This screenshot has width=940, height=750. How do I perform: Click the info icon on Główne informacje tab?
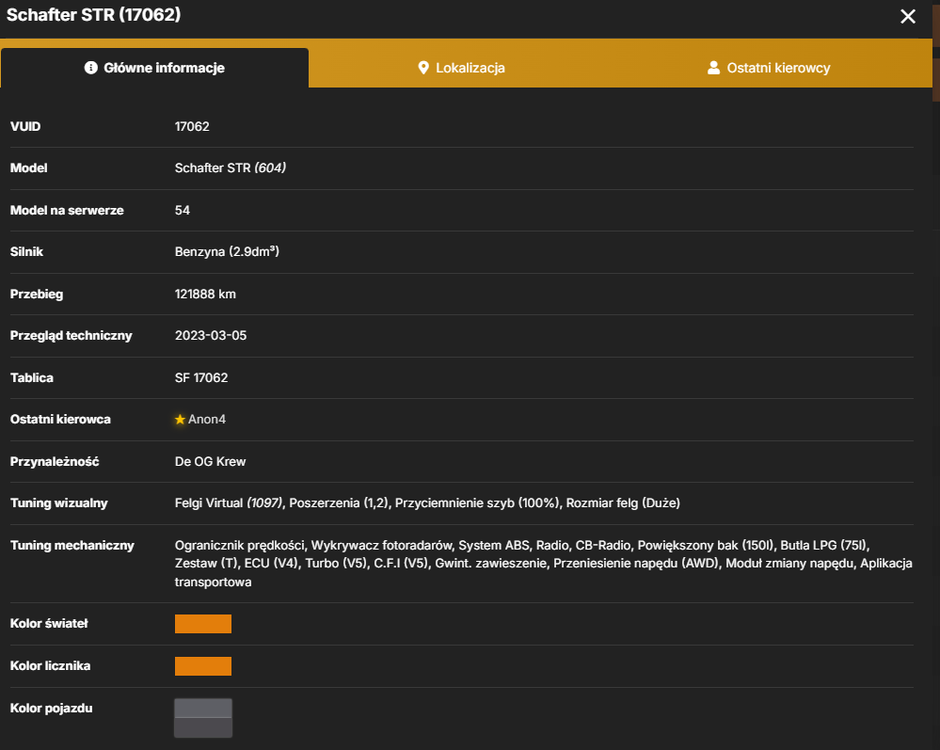pyautogui.click(x=91, y=68)
